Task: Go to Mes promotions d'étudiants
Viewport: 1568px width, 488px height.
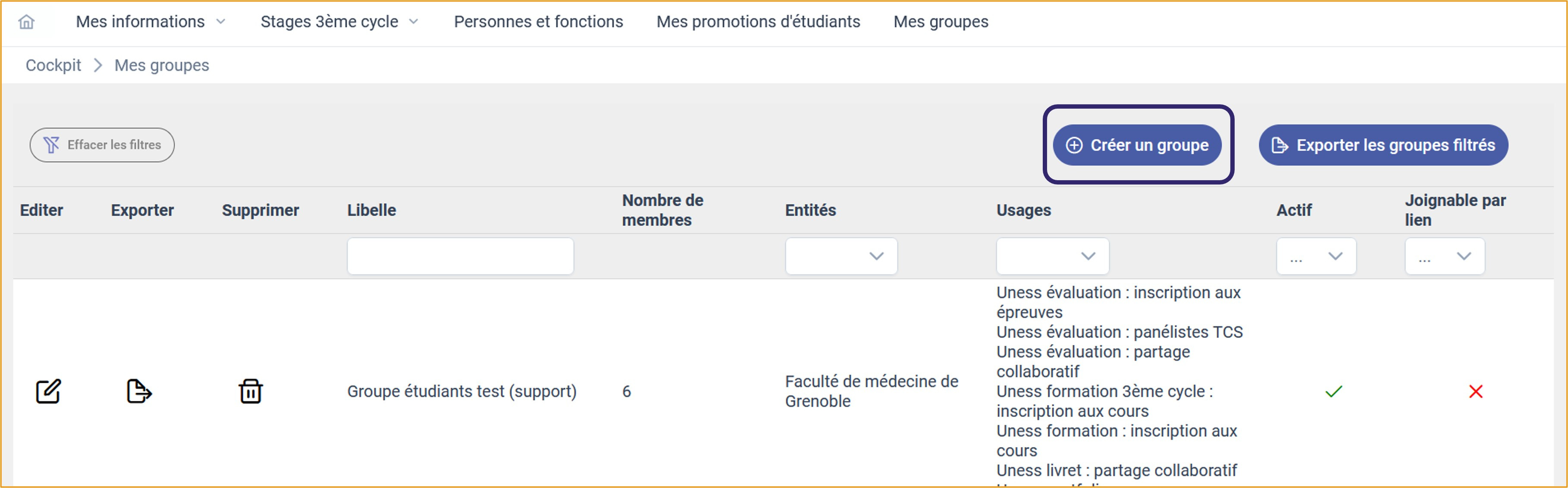Action: 758,22
